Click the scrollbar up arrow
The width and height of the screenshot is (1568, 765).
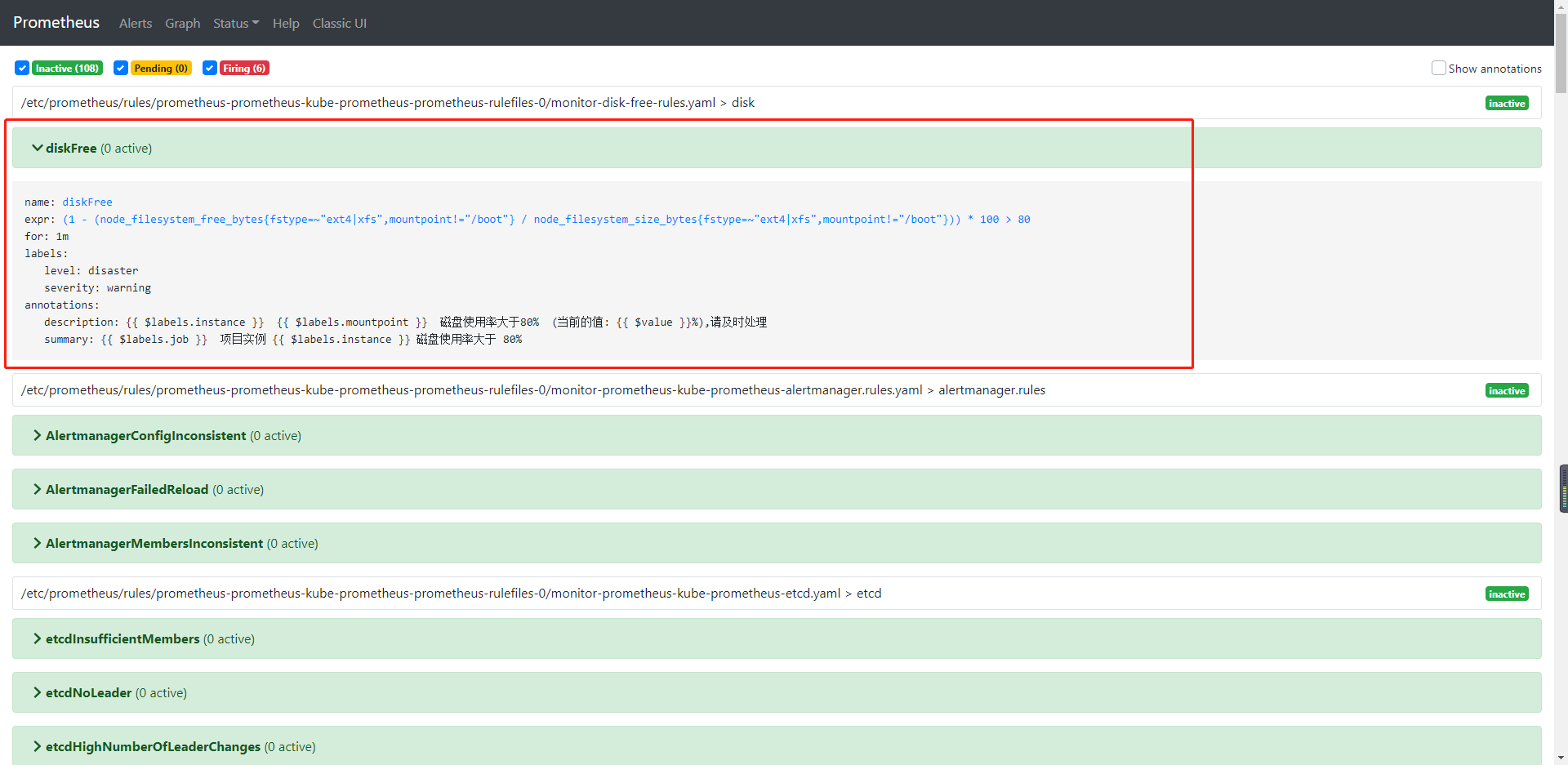point(1561,7)
